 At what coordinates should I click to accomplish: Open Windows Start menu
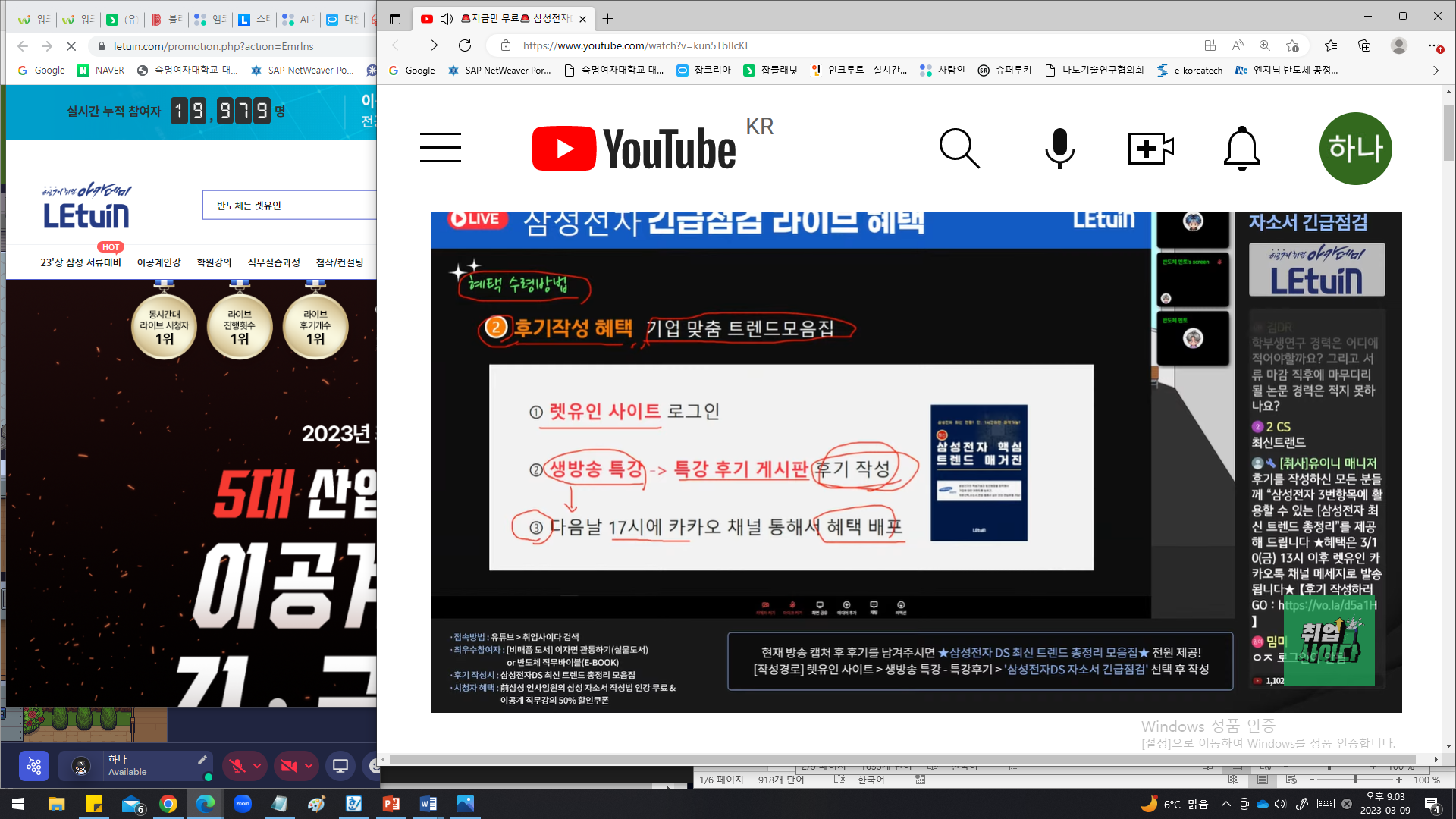pos(18,804)
